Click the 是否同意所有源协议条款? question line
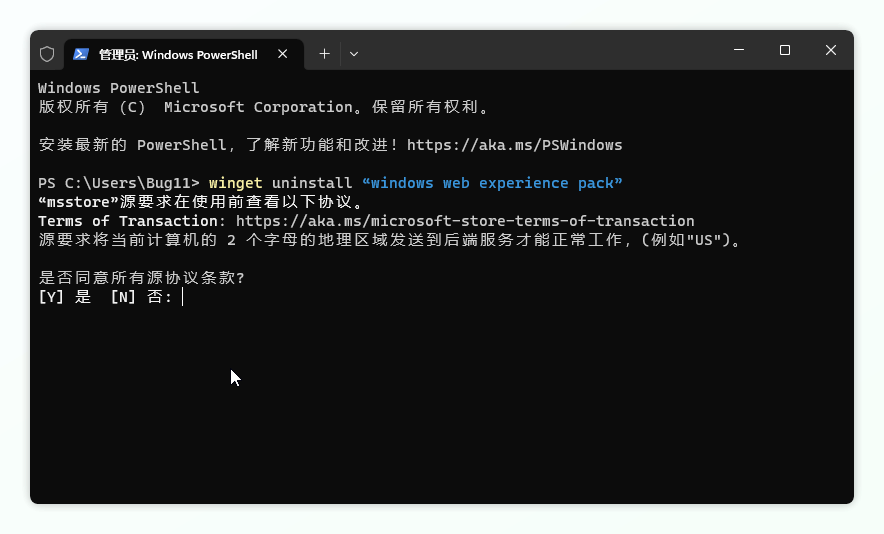Screen dimensions: 884x534 [142, 277]
